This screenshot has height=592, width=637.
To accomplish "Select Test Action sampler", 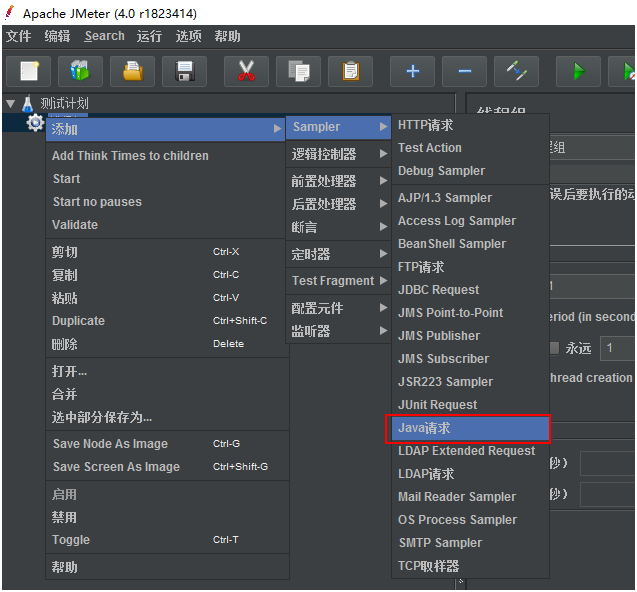I will coord(470,148).
